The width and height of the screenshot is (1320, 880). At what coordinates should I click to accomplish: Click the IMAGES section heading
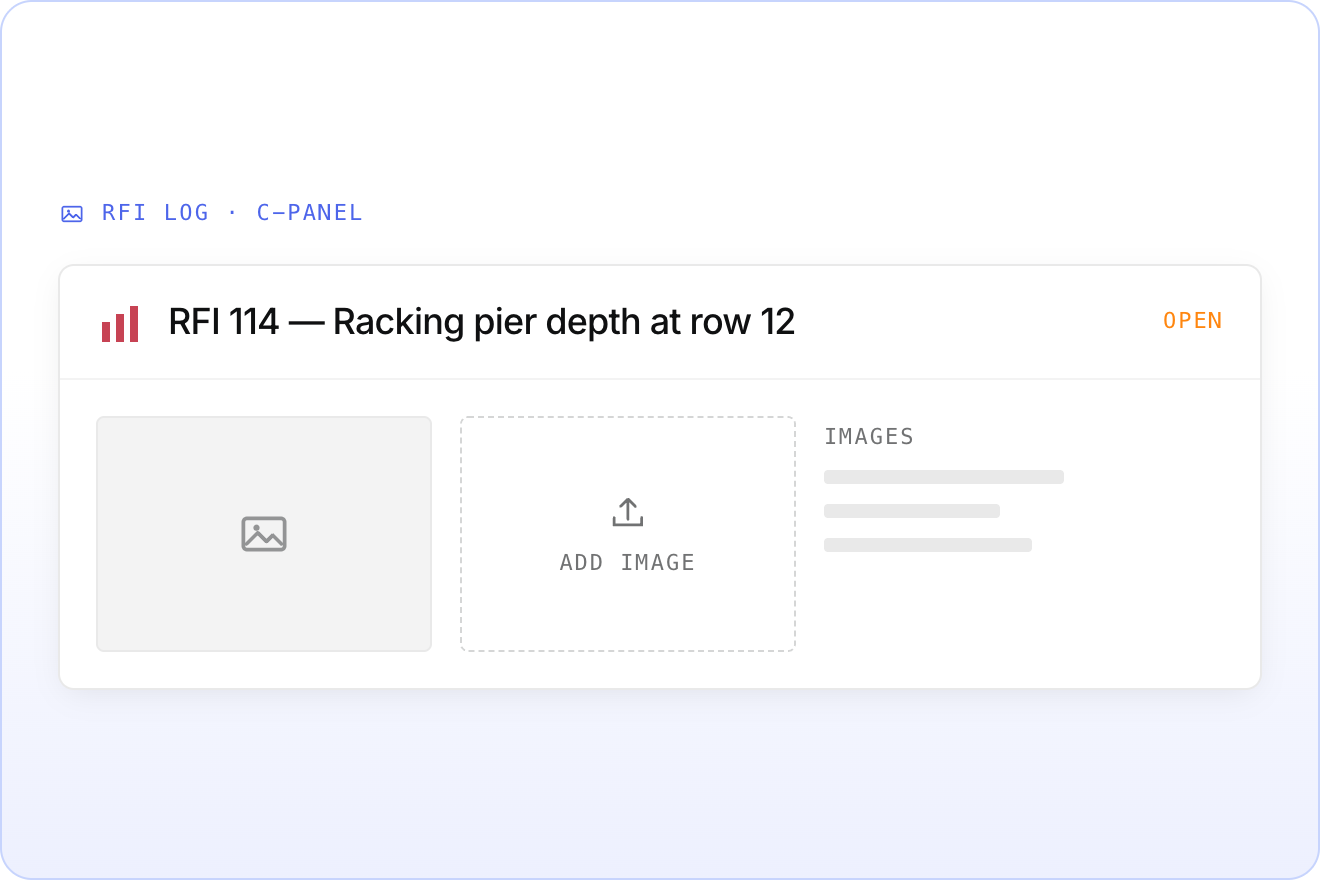[x=869, y=436]
